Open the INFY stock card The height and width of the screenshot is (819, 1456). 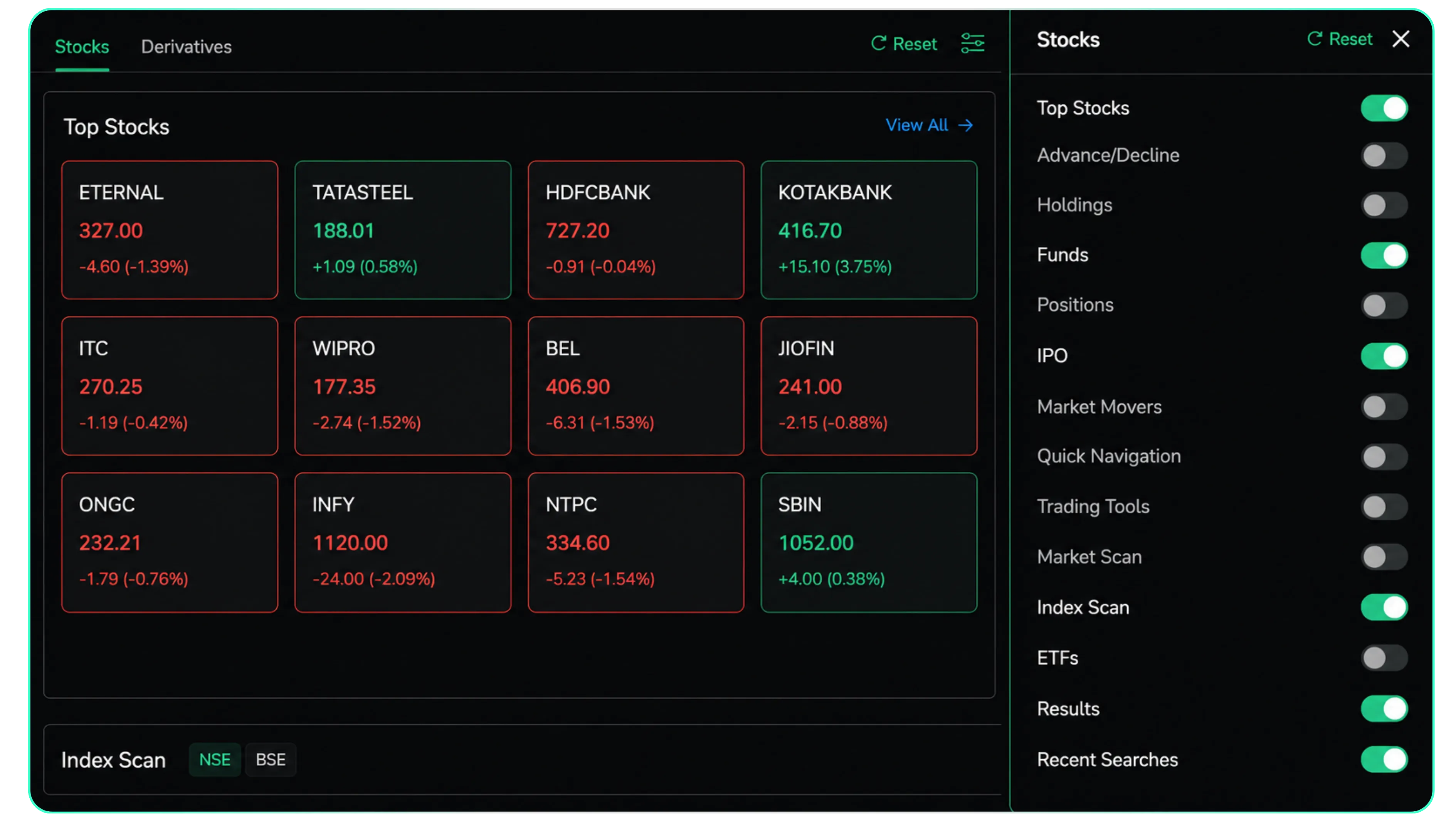[x=403, y=543]
